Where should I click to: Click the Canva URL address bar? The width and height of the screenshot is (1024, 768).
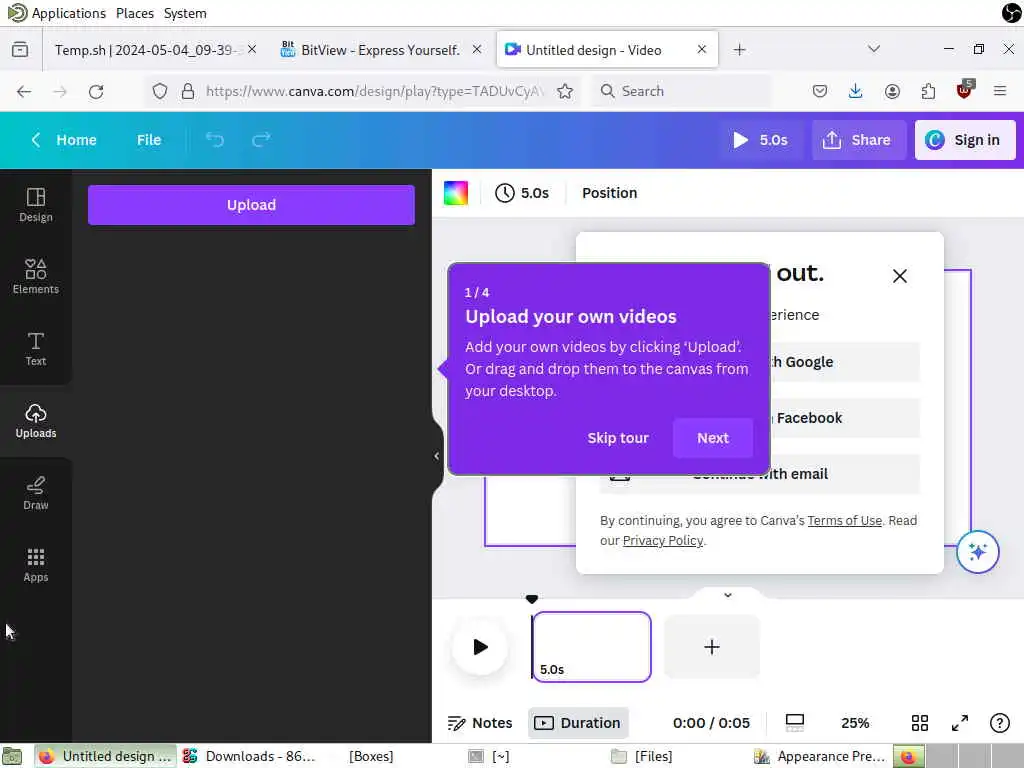coord(374,91)
